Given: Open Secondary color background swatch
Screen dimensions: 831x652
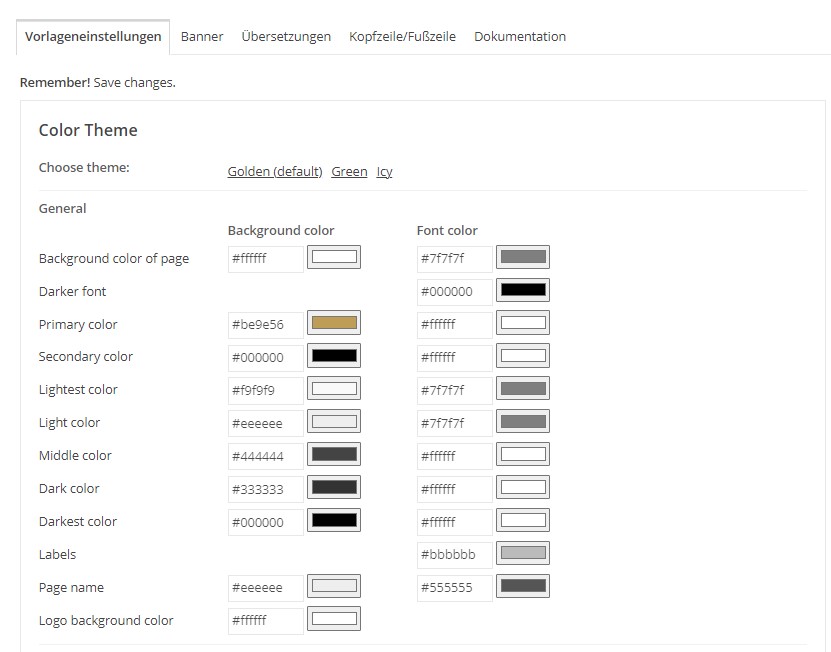Looking at the screenshot, I should (334, 356).
